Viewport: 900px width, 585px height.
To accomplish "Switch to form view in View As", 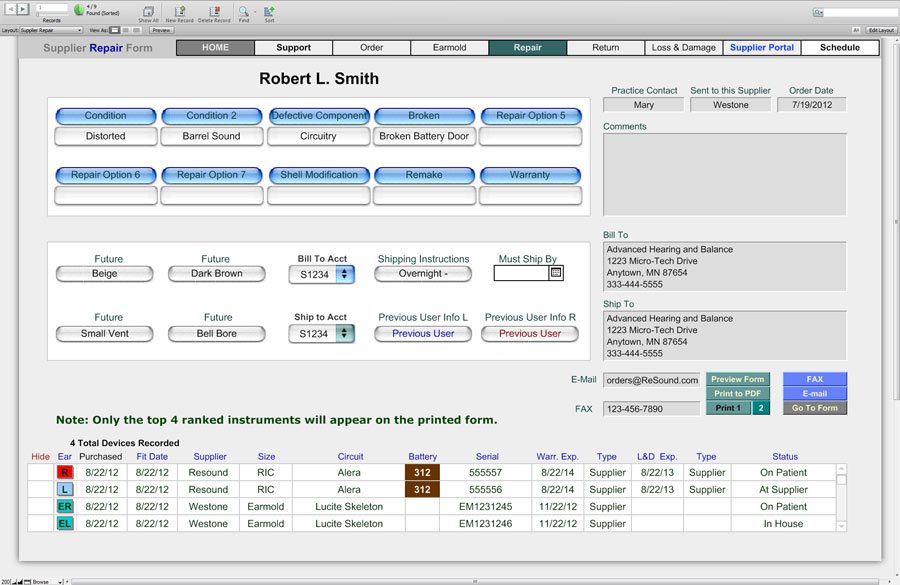I will pos(114,30).
